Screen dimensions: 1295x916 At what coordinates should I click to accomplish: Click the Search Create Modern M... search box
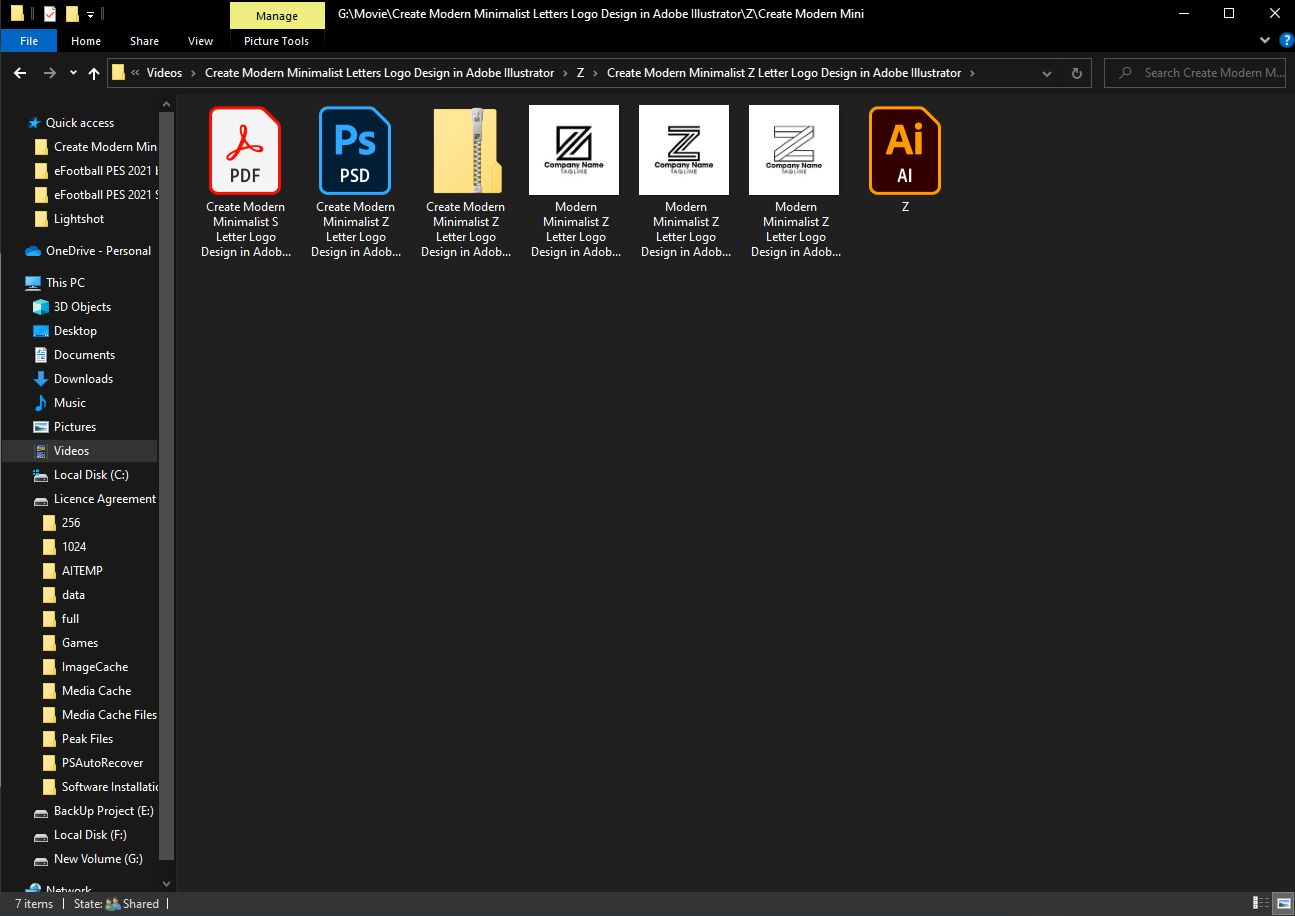(1195, 73)
